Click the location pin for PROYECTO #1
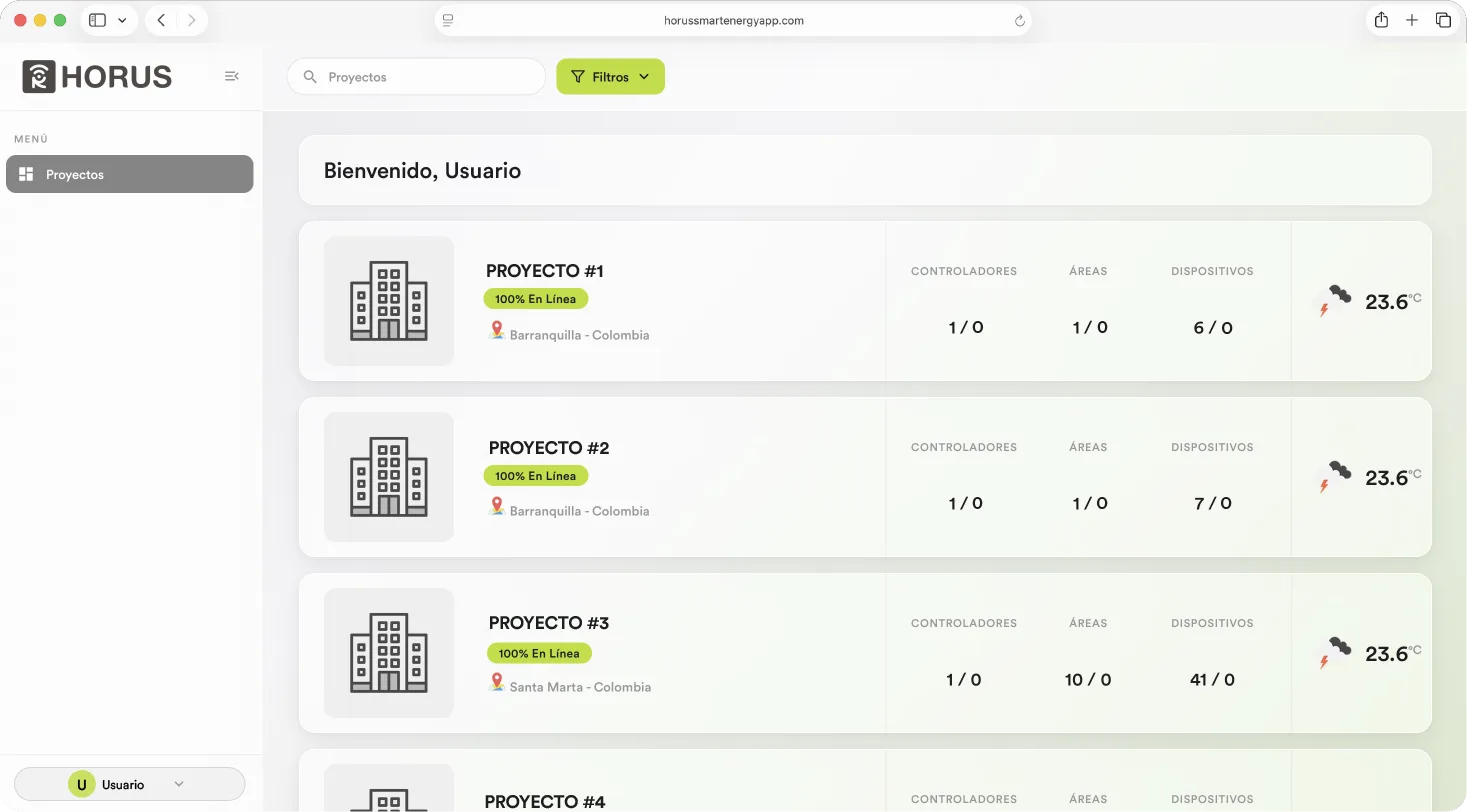Image resolution: width=1467 pixels, height=812 pixels. (497, 330)
